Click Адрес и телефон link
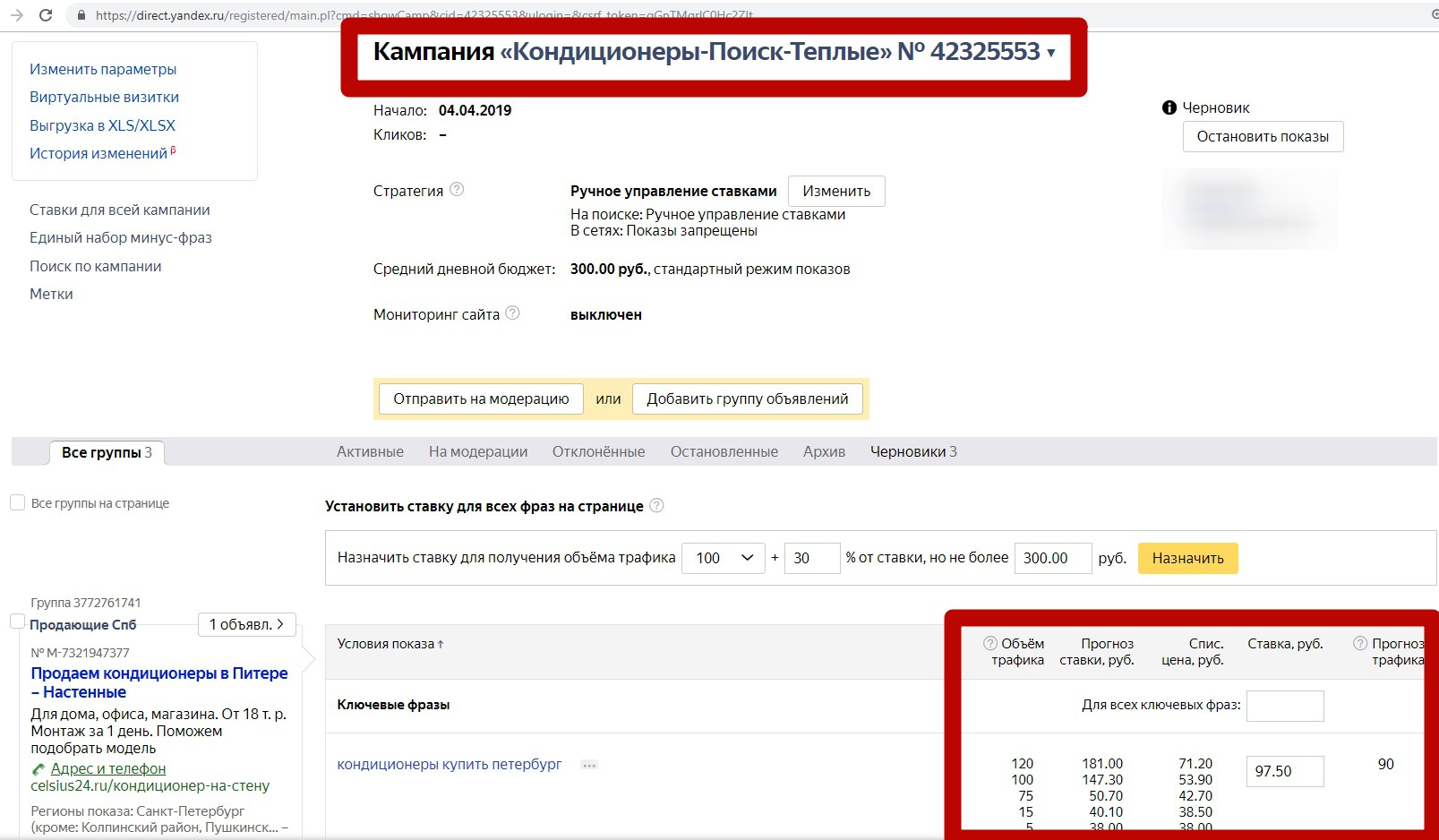This screenshot has height=840, width=1439. 108,768
